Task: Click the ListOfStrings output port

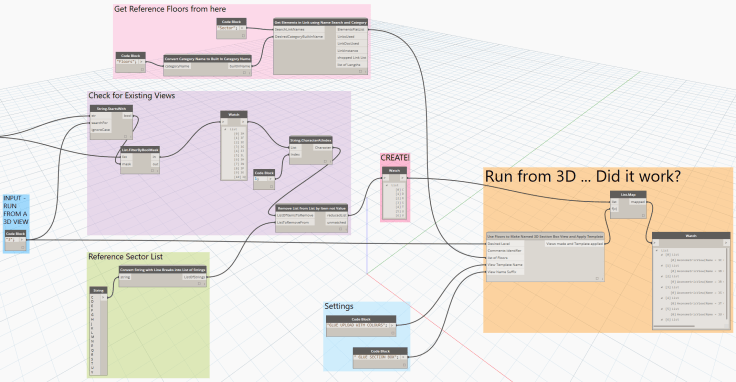Action: click(194, 277)
